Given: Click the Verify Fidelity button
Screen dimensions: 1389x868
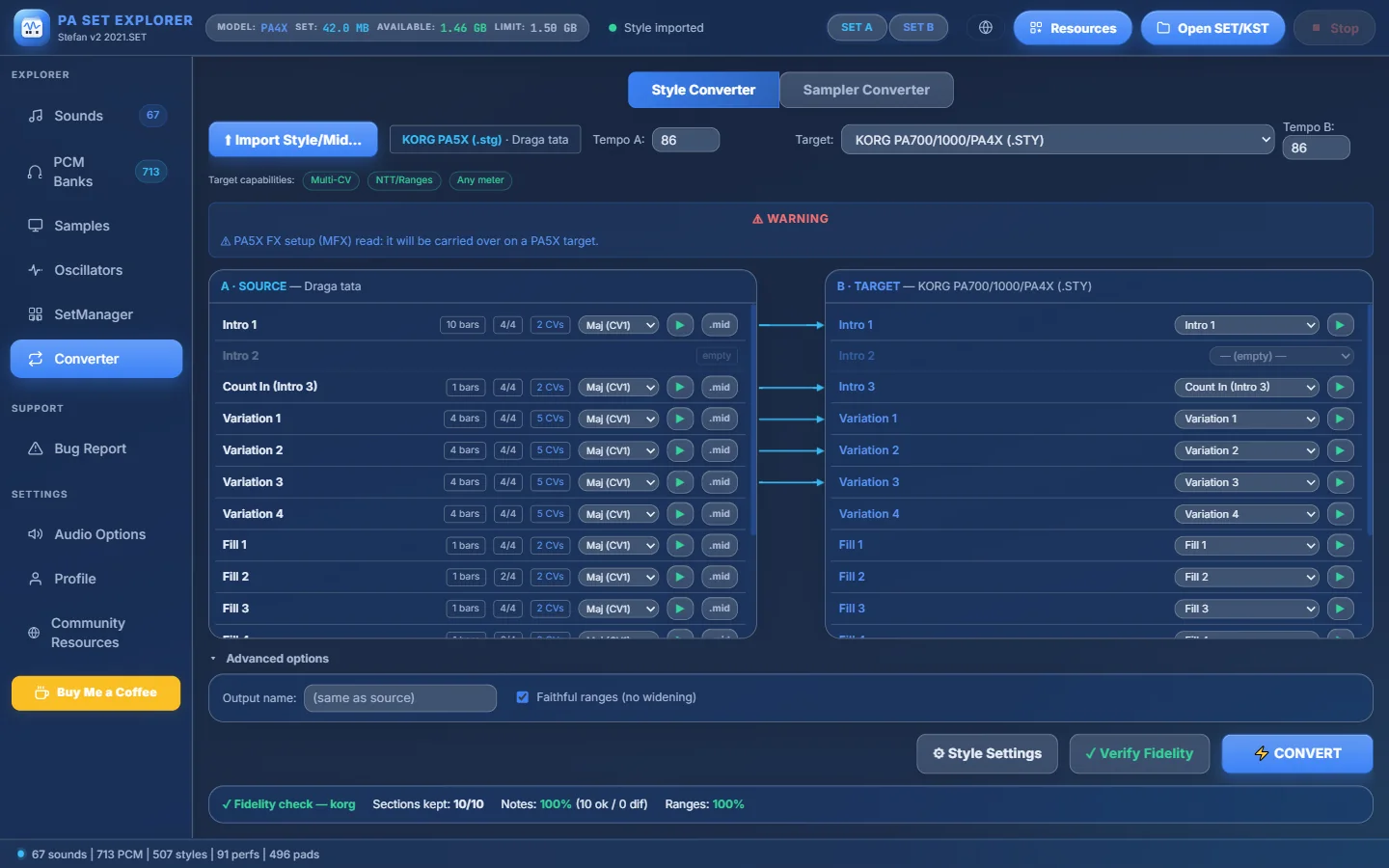Looking at the screenshot, I should [x=1139, y=754].
